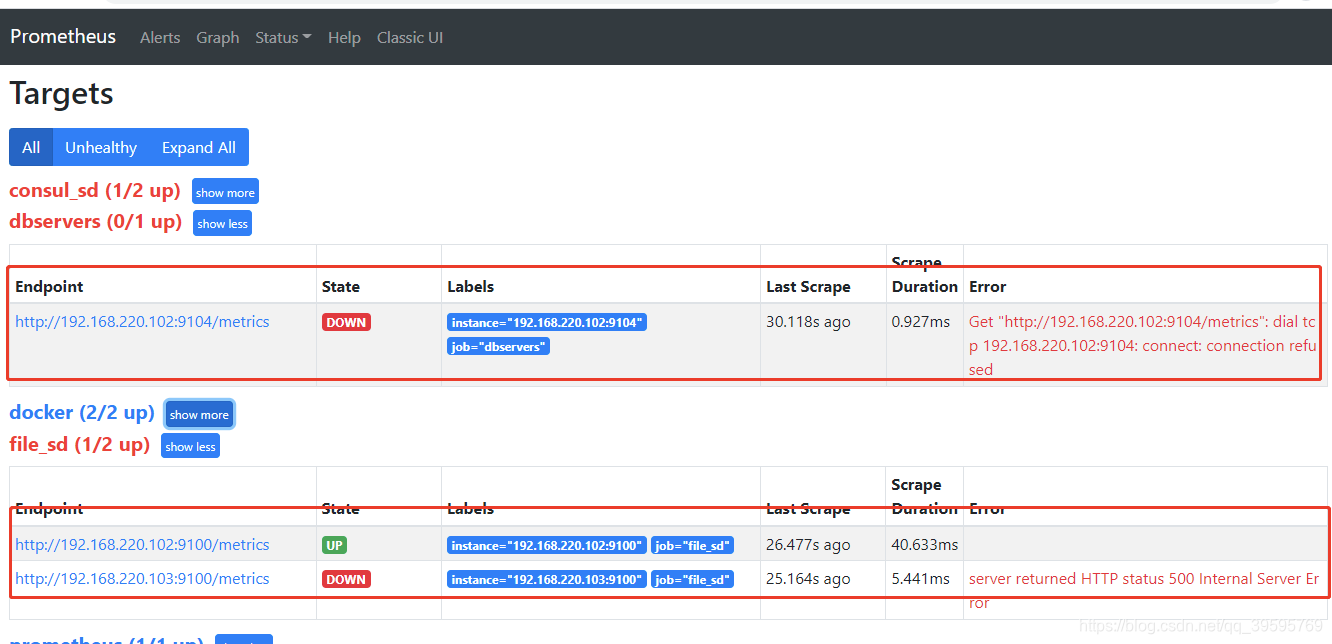Viewport: 1332px width, 644px height.
Task: Filter to Unhealthy targets only
Action: [x=101, y=147]
